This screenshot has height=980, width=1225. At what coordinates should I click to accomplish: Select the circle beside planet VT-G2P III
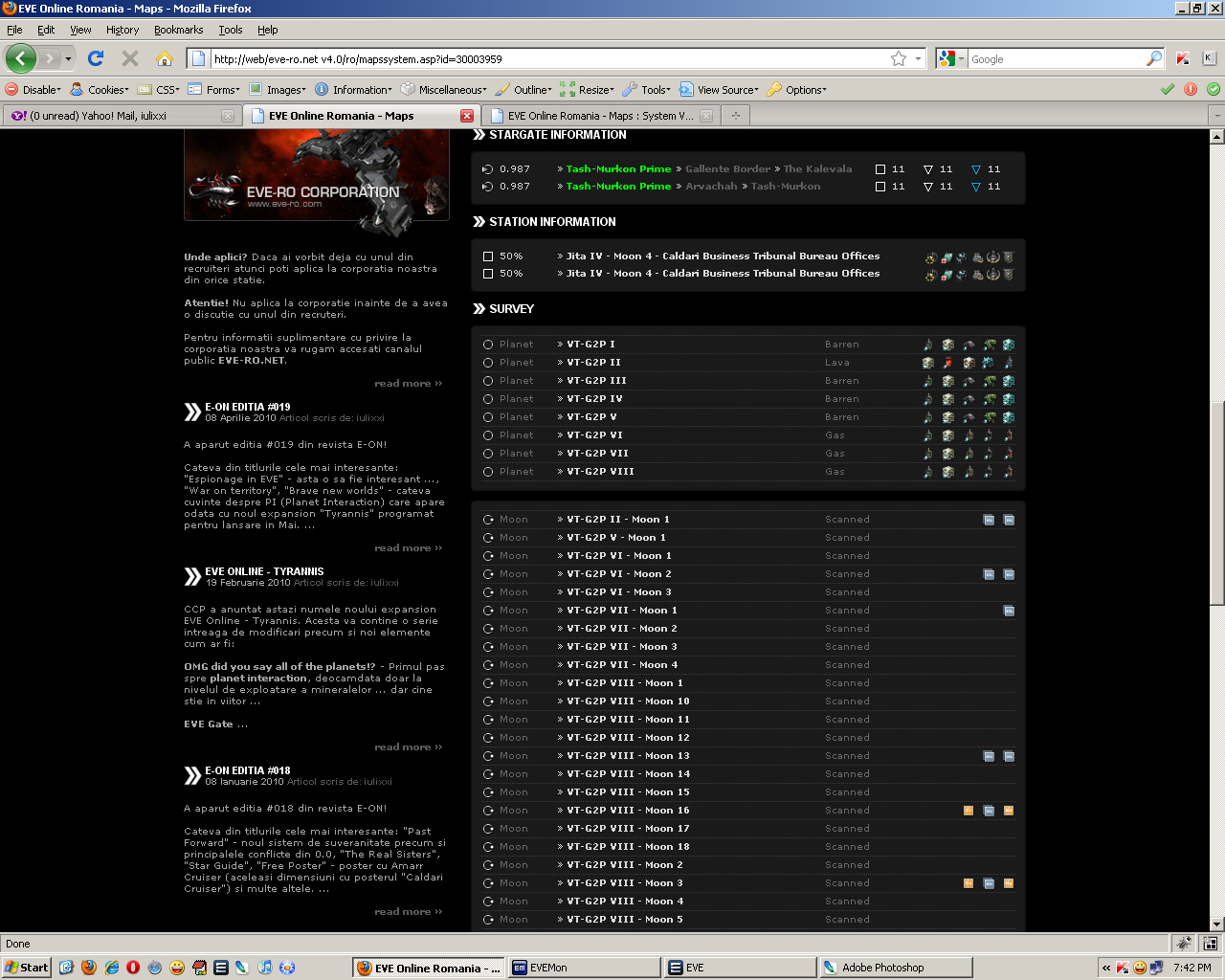(x=488, y=381)
